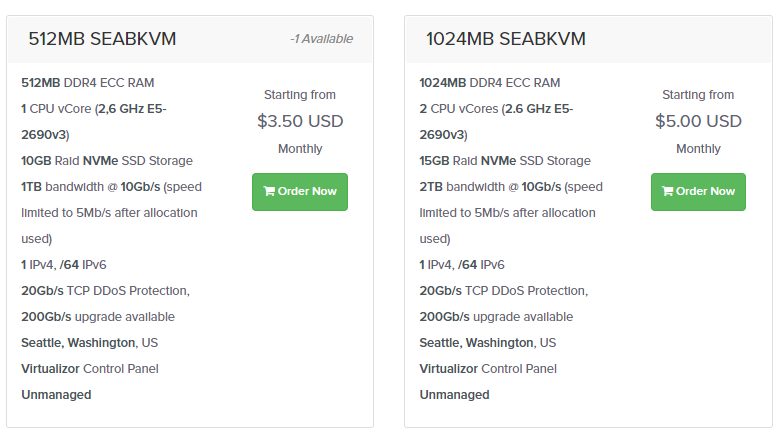The height and width of the screenshot is (444, 779).
Task: Click Monthly label under $5.00 USD
Action: 698,149
